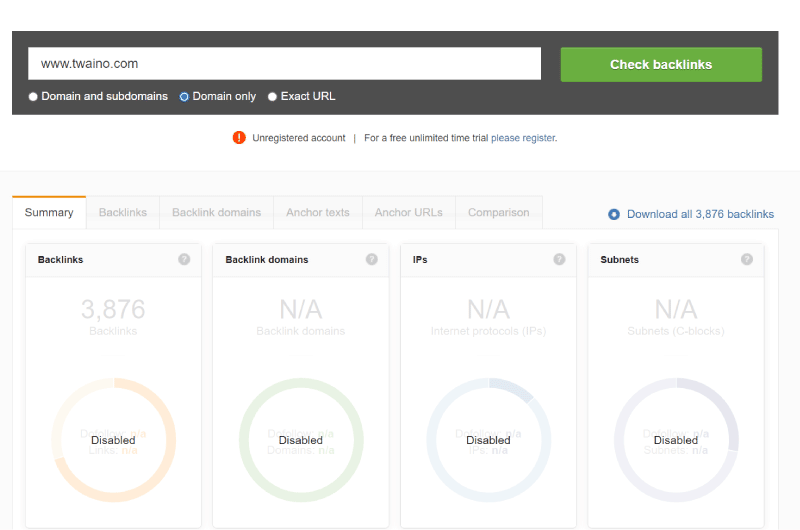Click the Unregistered account text
Screen dimensions: 800x530
point(298,138)
